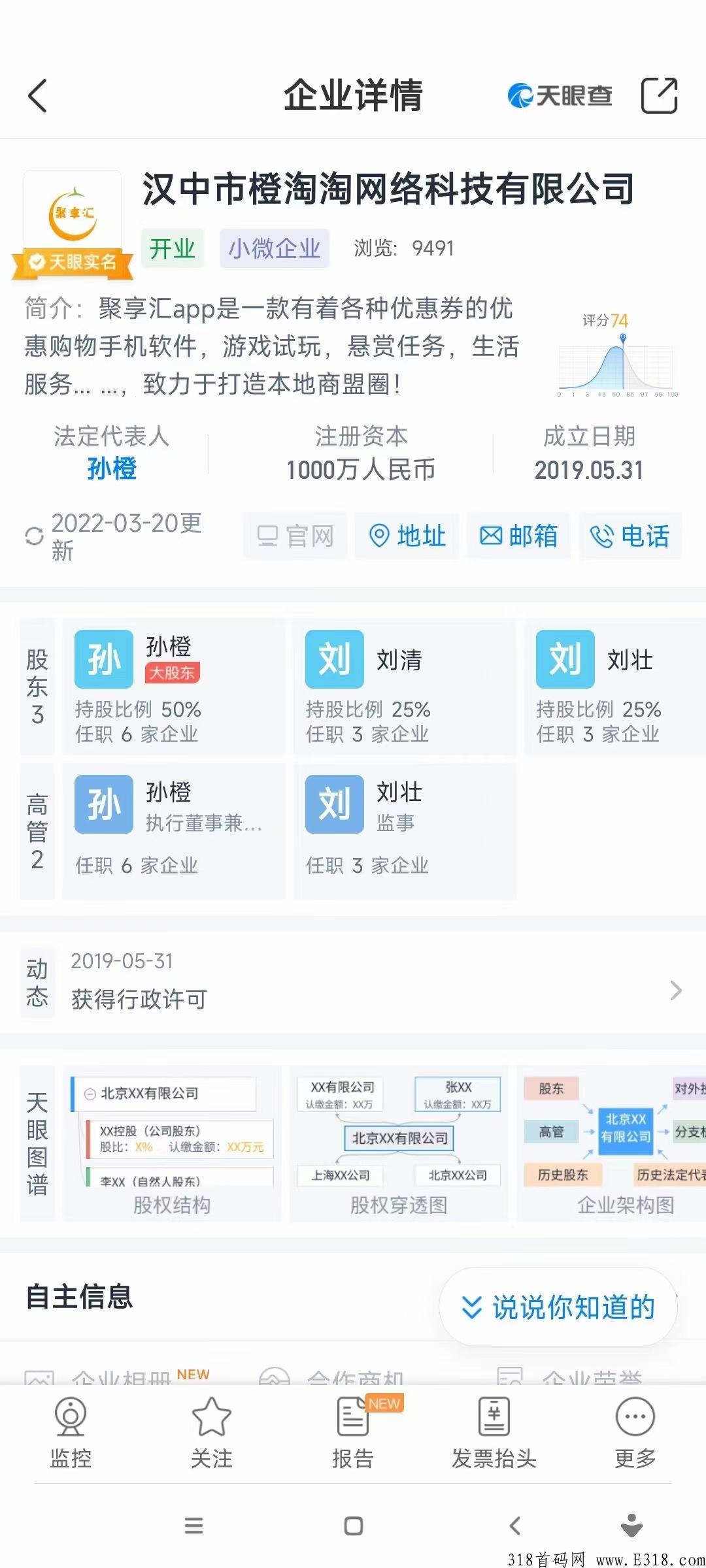This screenshot has width=706, height=1568.
Task: Tap the accessibility figure icon in nav bar
Action: pos(631,1526)
